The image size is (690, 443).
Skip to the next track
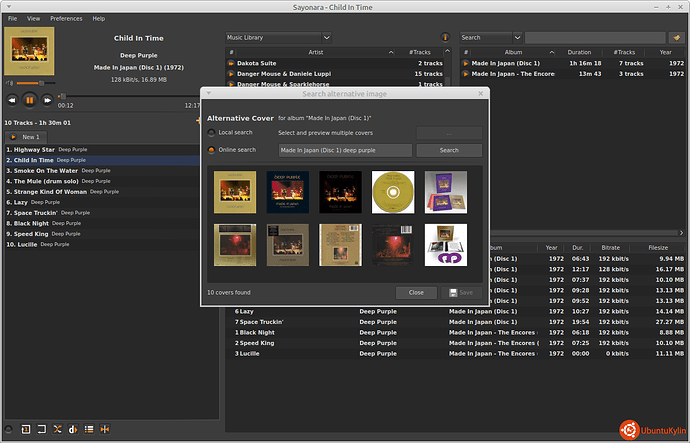coord(47,100)
